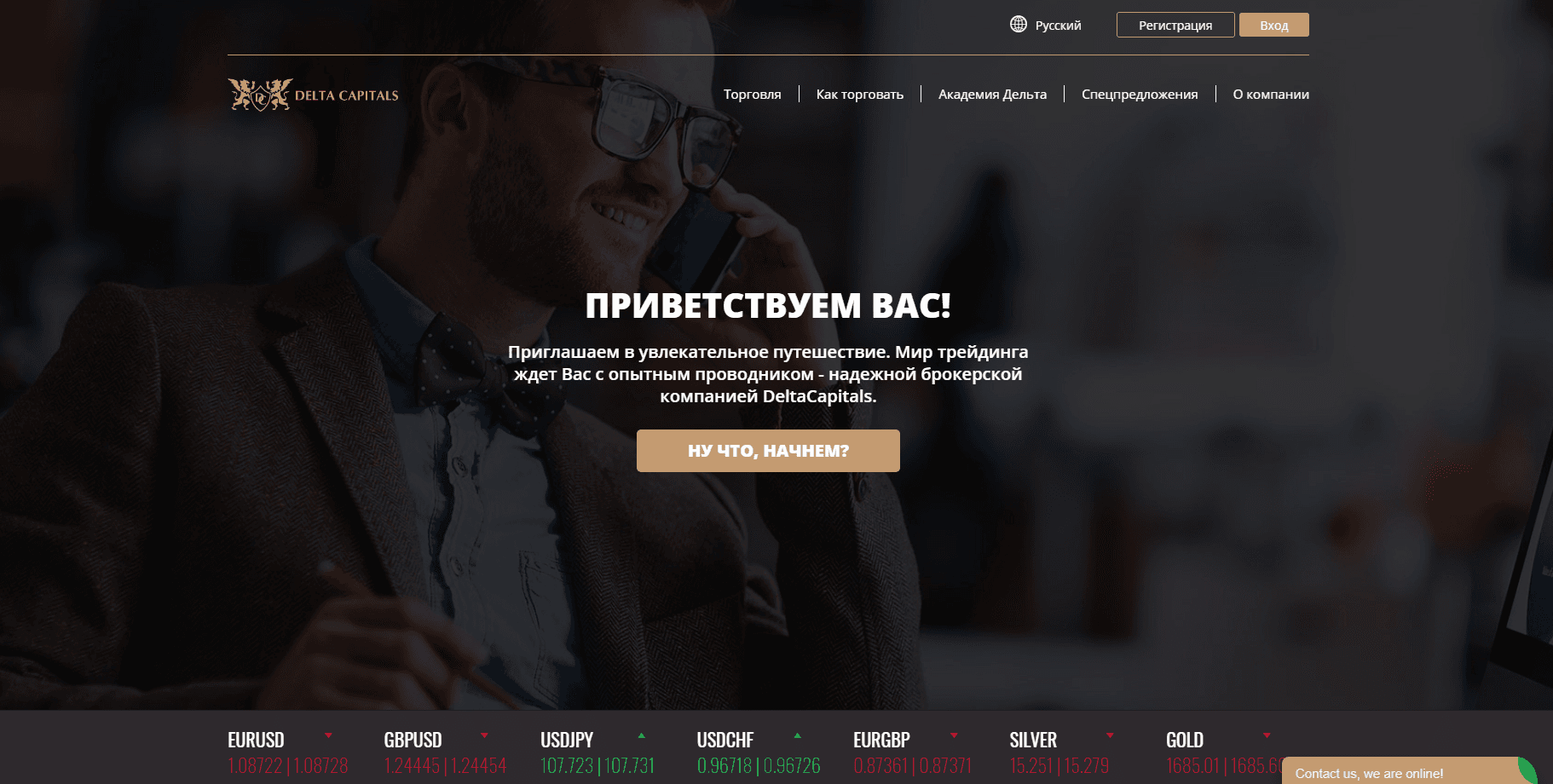Viewport: 1553px width, 784px height.
Task: Click the red down arrow beside GOLD
Action: pos(1267,735)
